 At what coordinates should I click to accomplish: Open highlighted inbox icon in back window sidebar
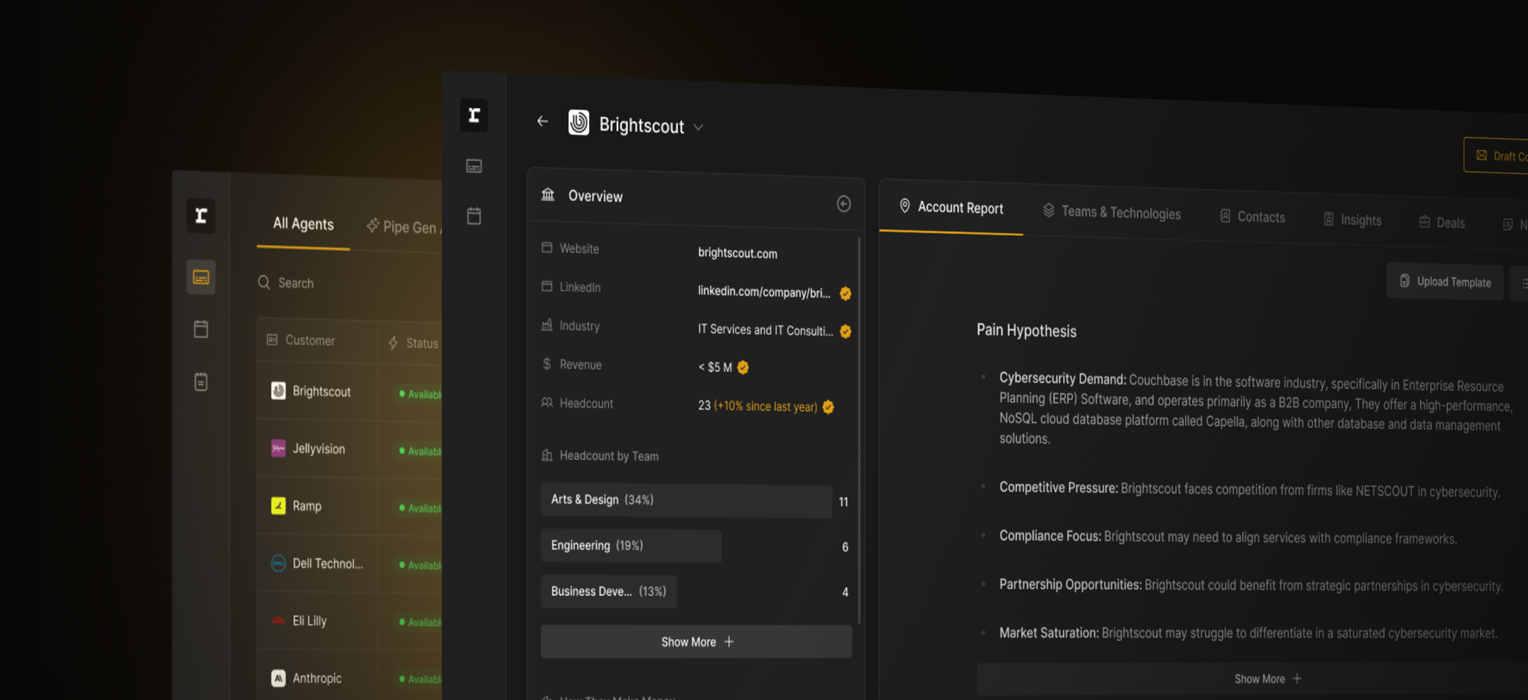201,277
